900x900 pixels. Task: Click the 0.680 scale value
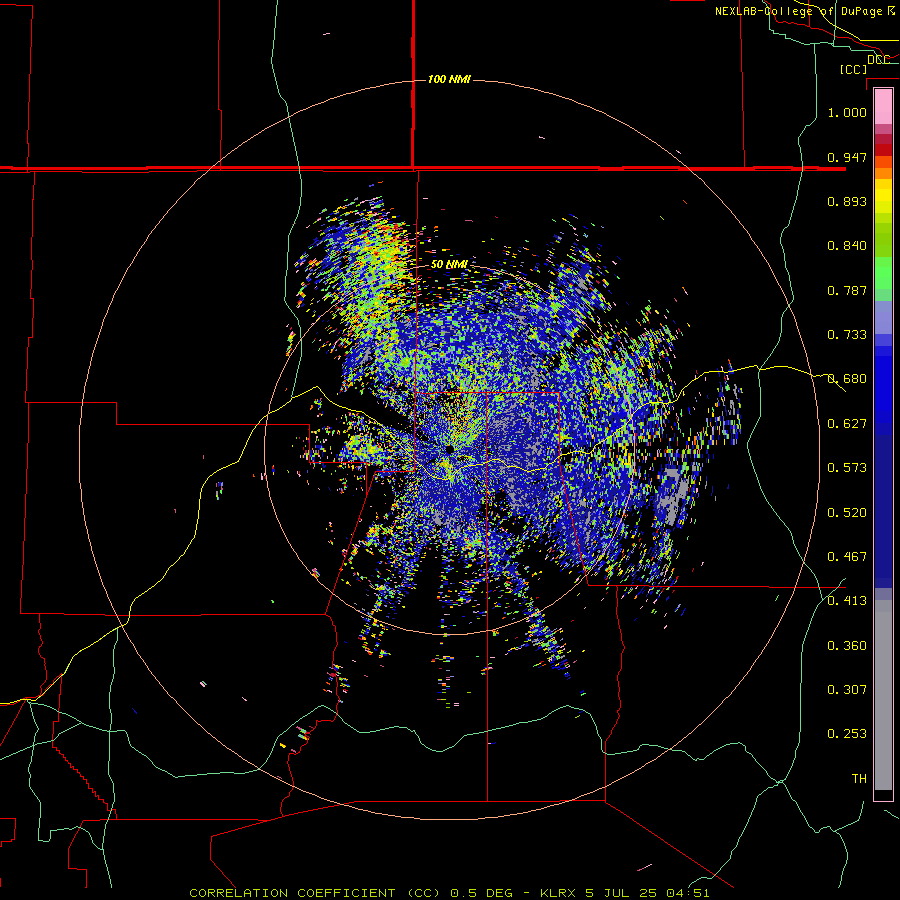[x=847, y=379]
